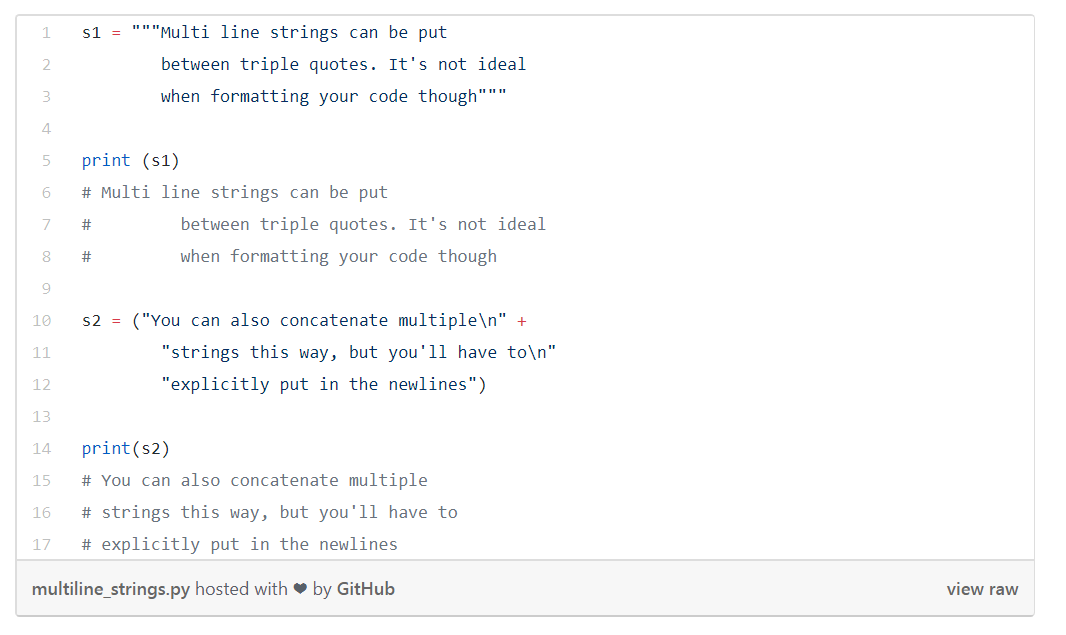Open the multiline_strings.py file link
Screen dimensions: 1066x635
[111, 589]
